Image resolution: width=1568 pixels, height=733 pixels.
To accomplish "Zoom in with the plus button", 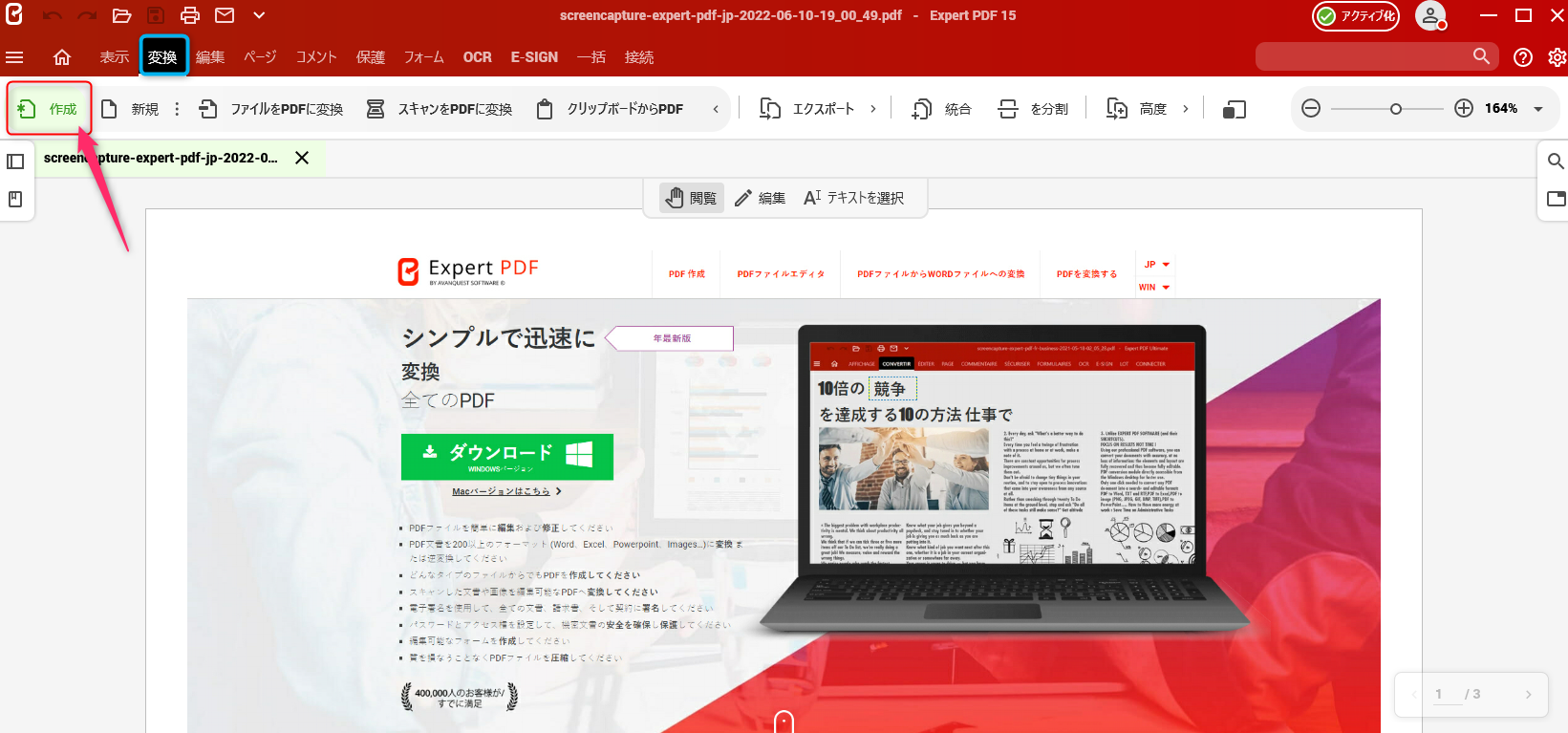I will pyautogui.click(x=1464, y=108).
